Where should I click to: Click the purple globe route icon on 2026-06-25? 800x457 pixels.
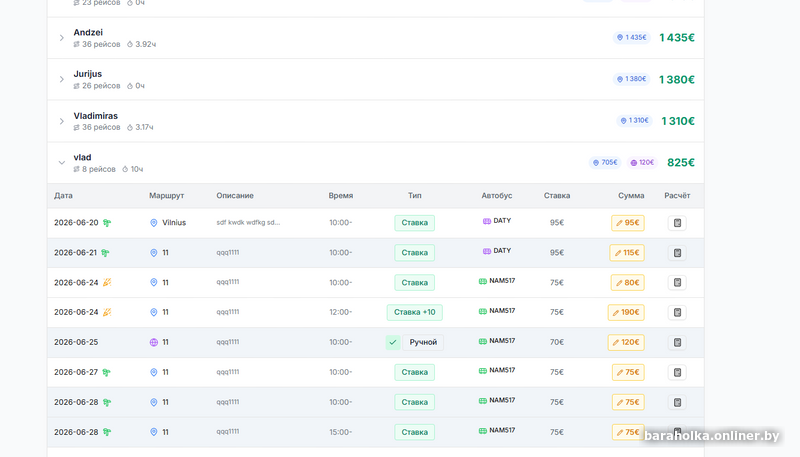click(x=154, y=342)
